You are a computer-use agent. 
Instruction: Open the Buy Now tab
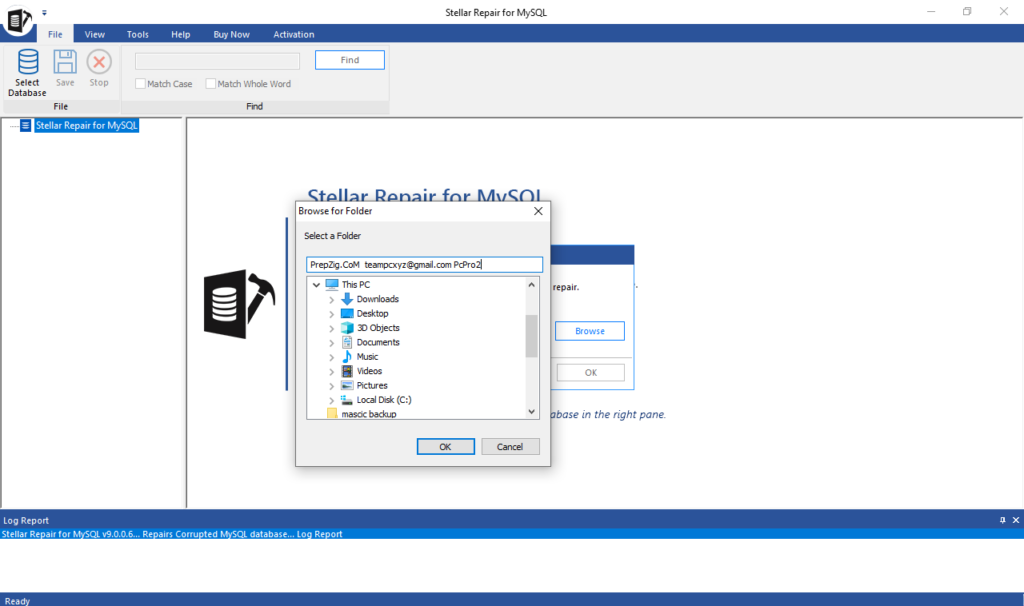click(231, 34)
